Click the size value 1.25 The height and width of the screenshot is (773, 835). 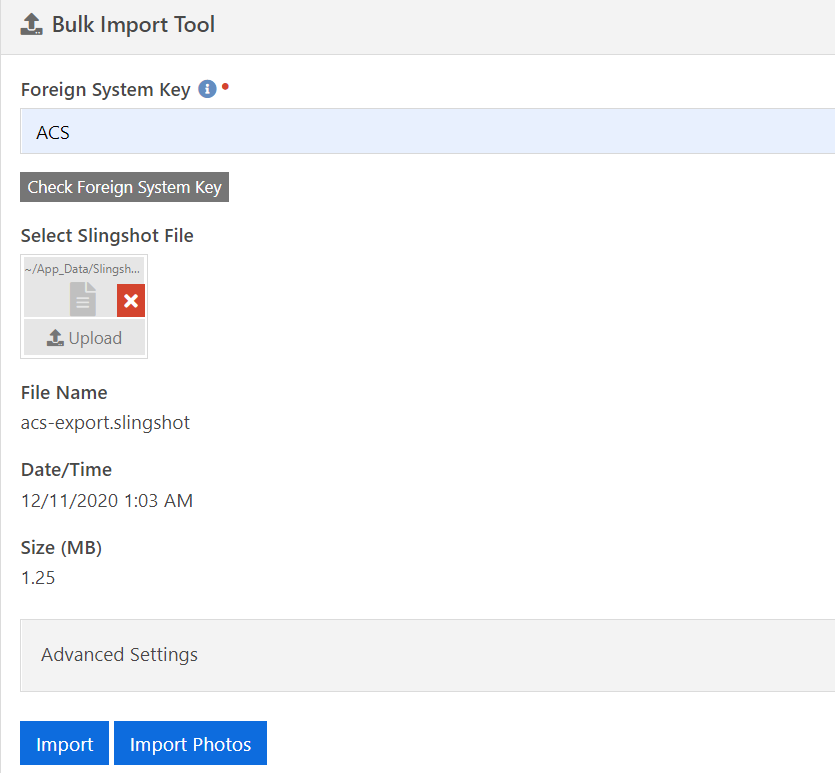tap(38, 578)
